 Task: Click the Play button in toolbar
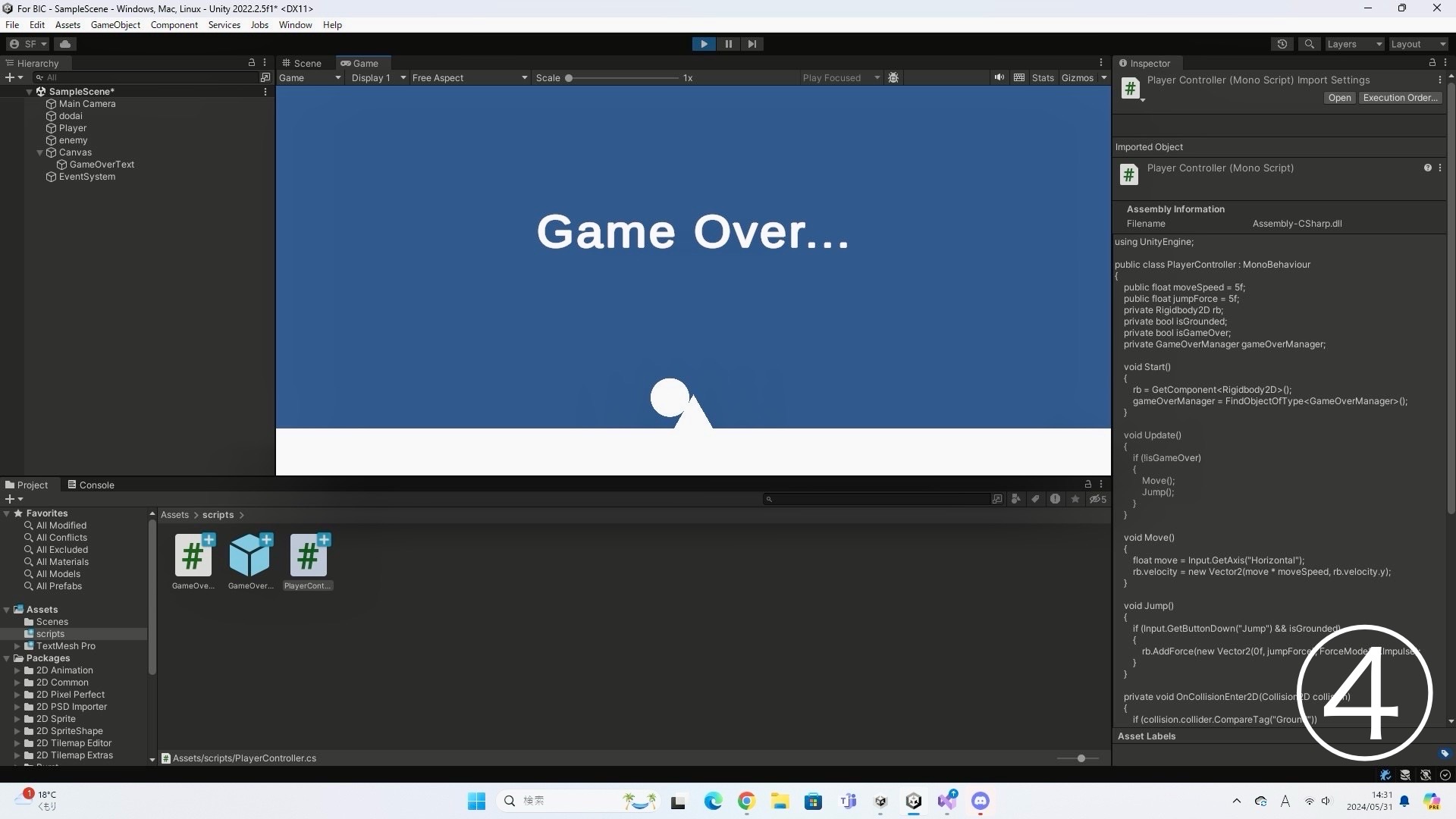[x=704, y=44]
